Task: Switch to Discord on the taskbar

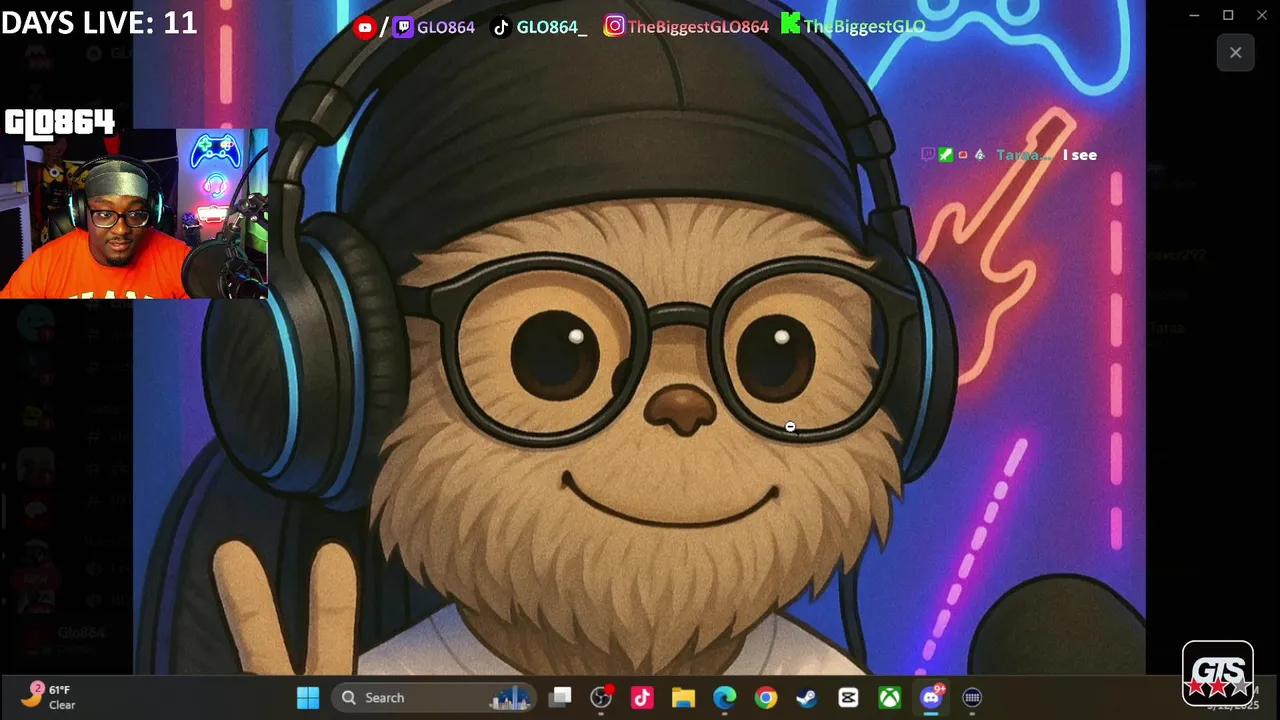Action: coord(931,697)
